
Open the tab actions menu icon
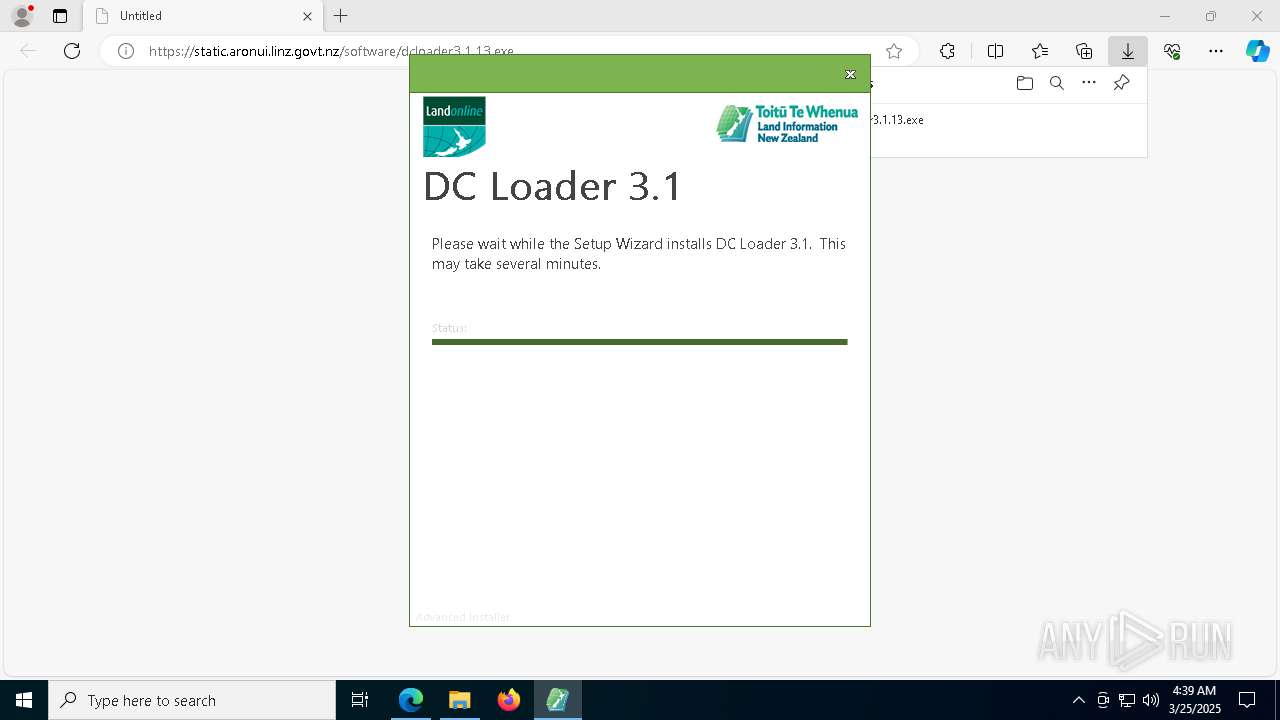60,16
